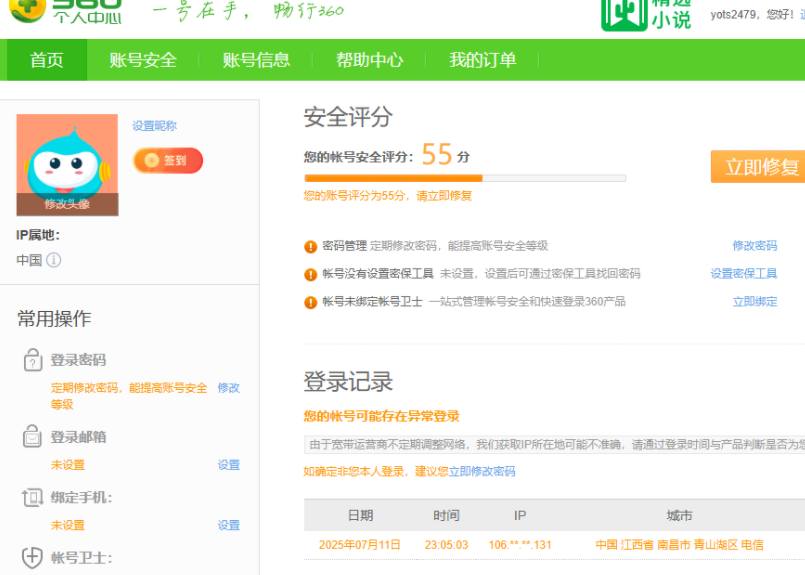This screenshot has height=575, width=805.
Task: Click 设置 link for 登录邮箱
Action: (x=228, y=465)
